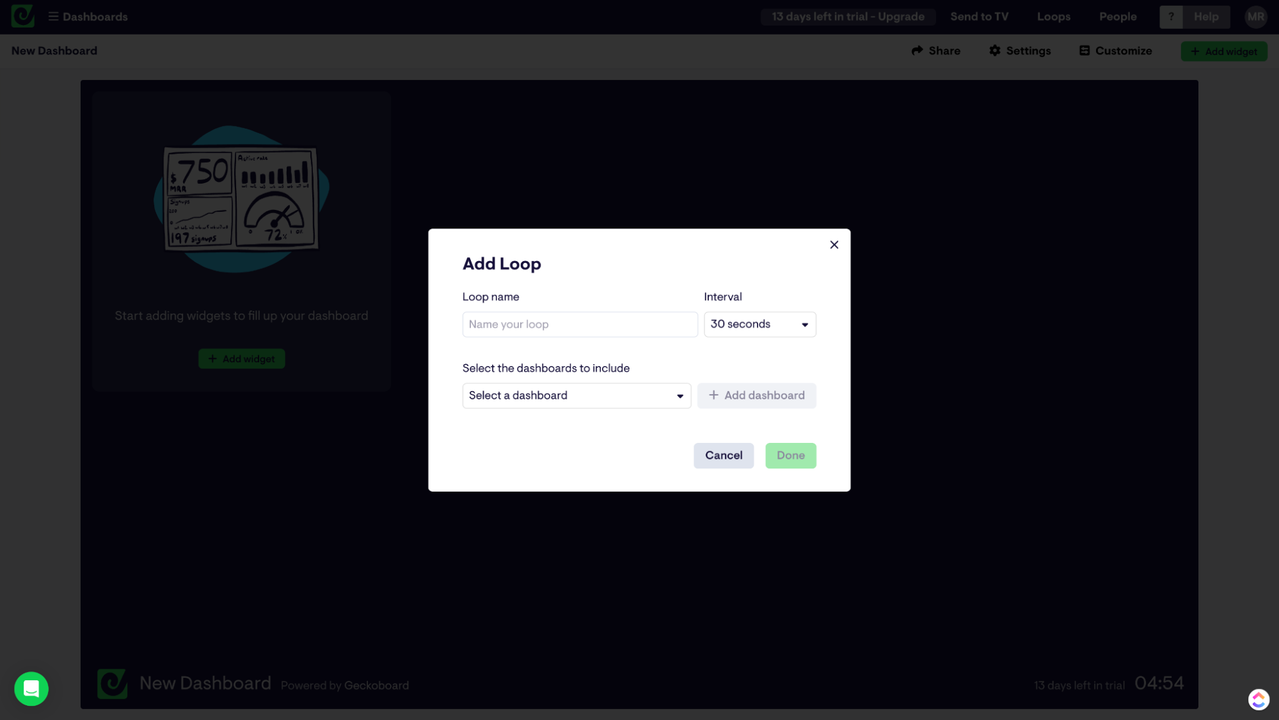Click the MR account avatar
1279x720 pixels.
click(x=1256, y=16)
